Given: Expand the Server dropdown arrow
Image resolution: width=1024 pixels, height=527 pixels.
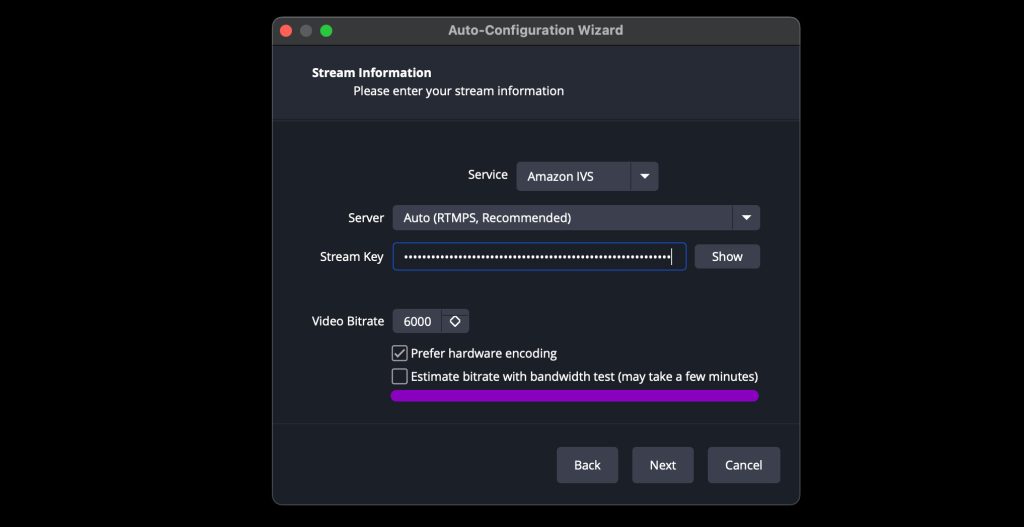Looking at the screenshot, I should click(746, 217).
